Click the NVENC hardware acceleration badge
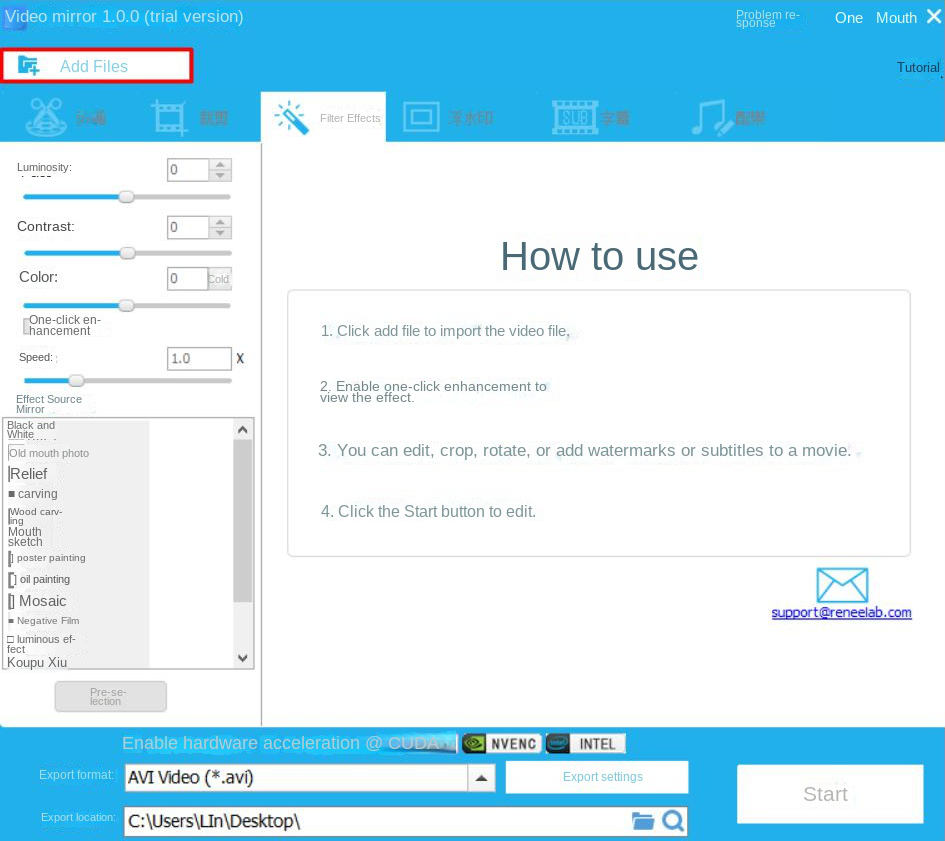 click(501, 743)
